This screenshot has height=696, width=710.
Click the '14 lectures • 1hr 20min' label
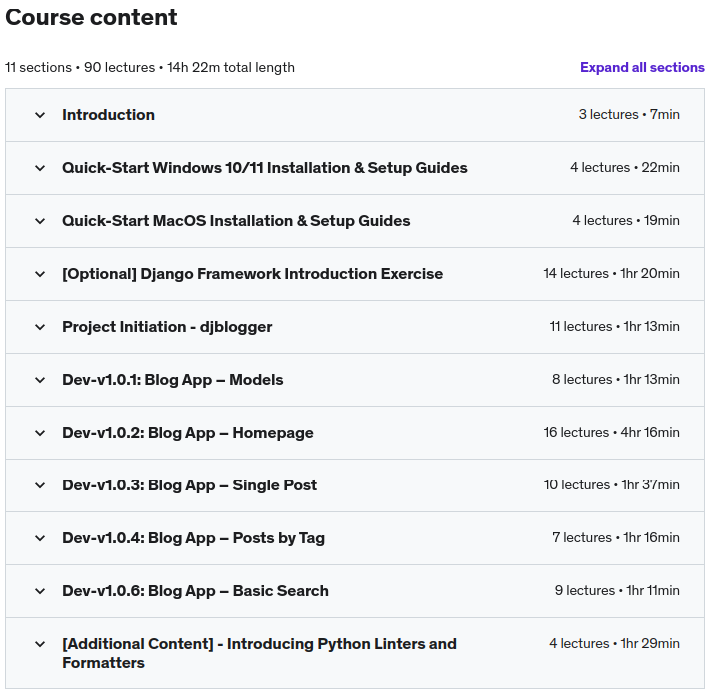click(x=611, y=274)
